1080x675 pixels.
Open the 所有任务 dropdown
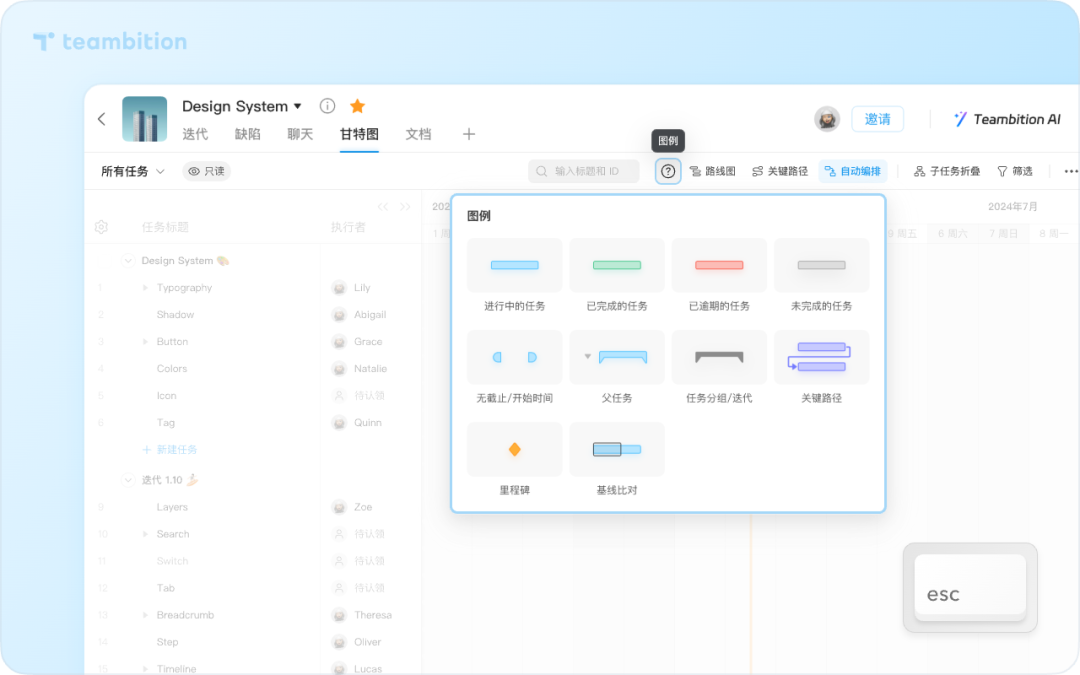click(x=133, y=171)
